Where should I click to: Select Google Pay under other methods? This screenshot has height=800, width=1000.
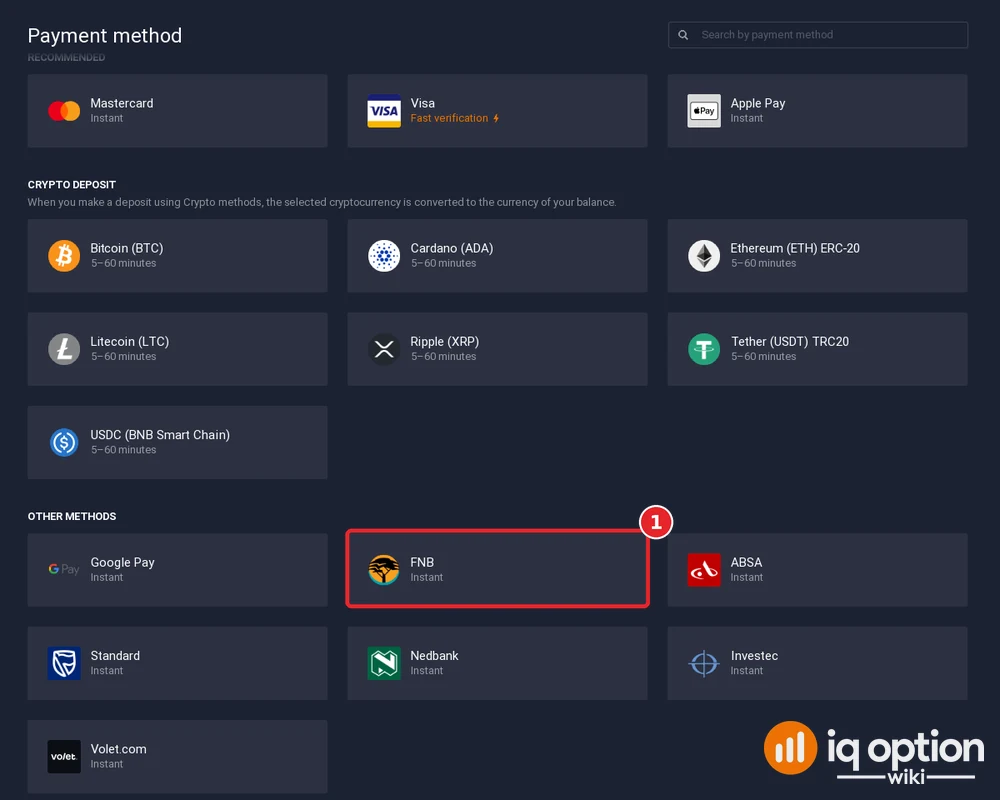(x=177, y=570)
